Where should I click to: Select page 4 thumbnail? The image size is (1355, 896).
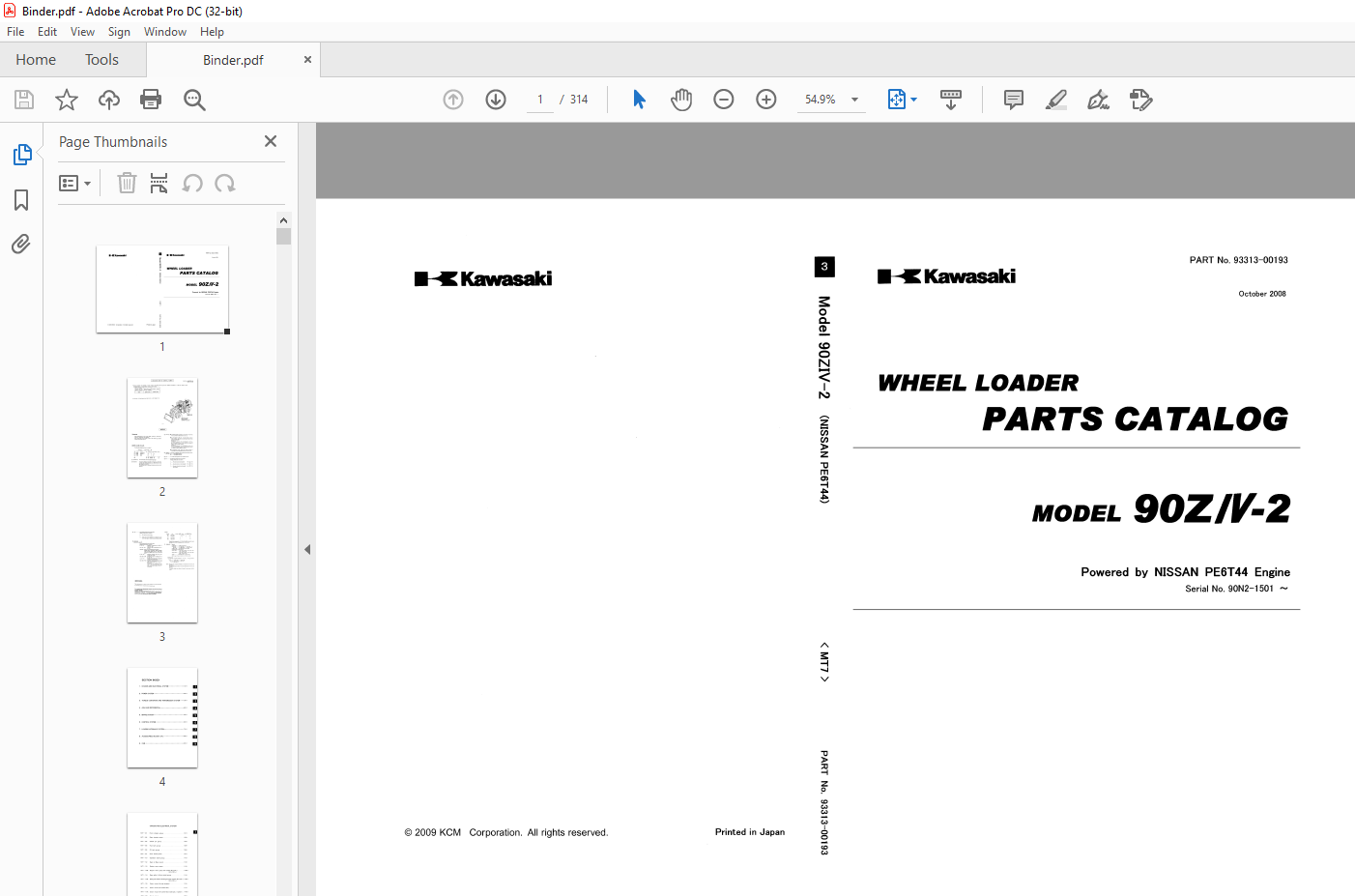point(162,717)
